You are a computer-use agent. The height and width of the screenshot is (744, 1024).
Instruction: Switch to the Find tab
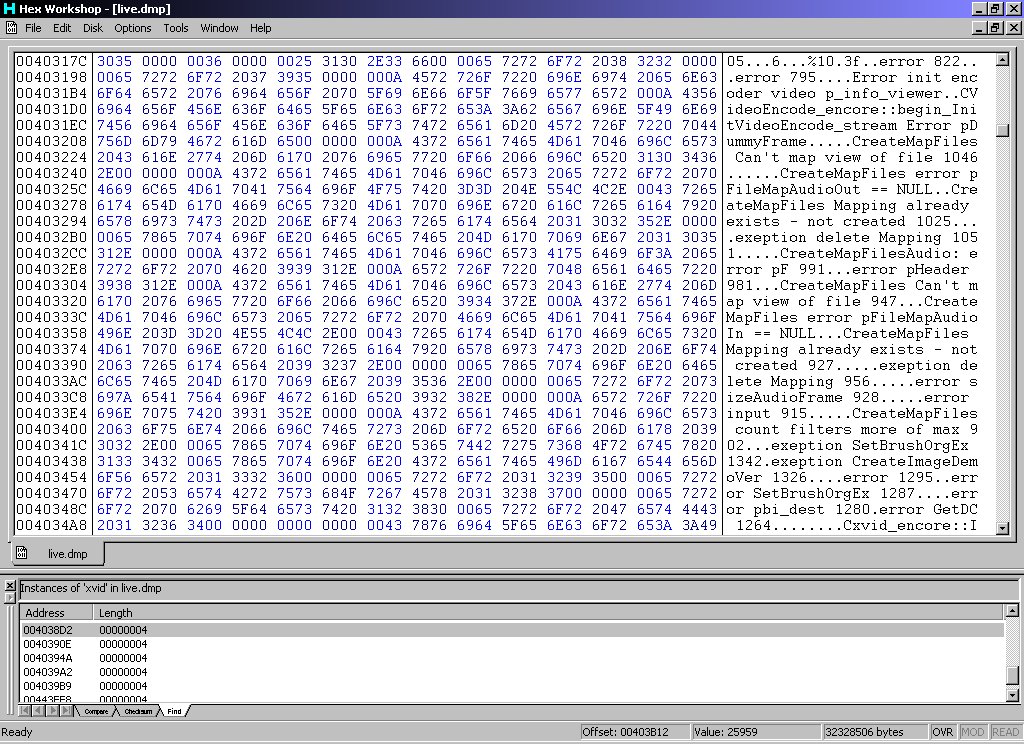pos(174,711)
